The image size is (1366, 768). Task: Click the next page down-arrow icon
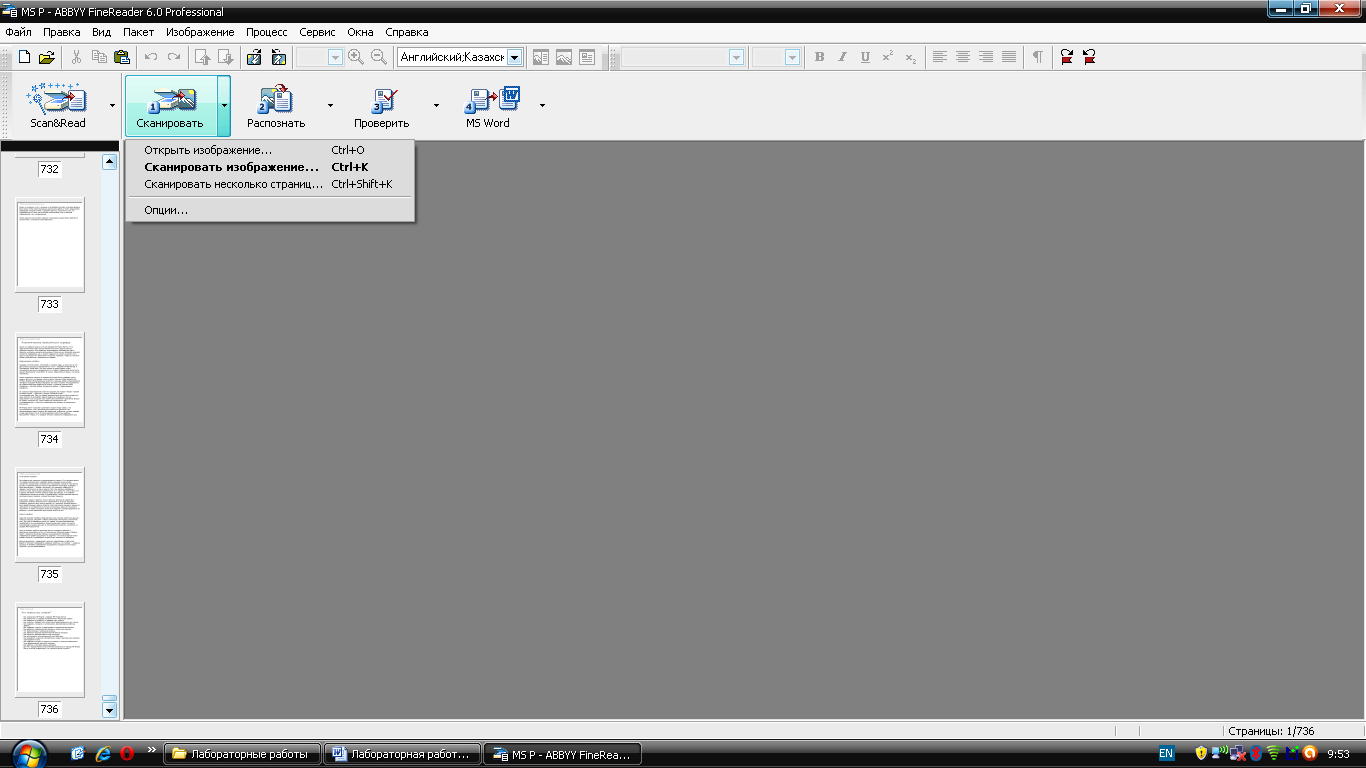point(225,57)
